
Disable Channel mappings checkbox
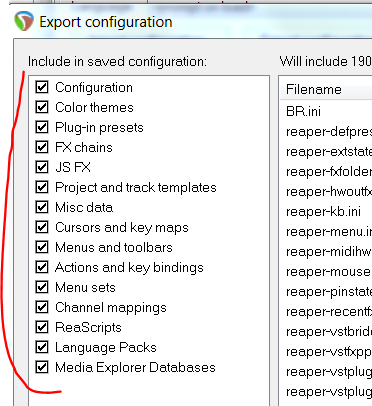[x=42, y=307]
